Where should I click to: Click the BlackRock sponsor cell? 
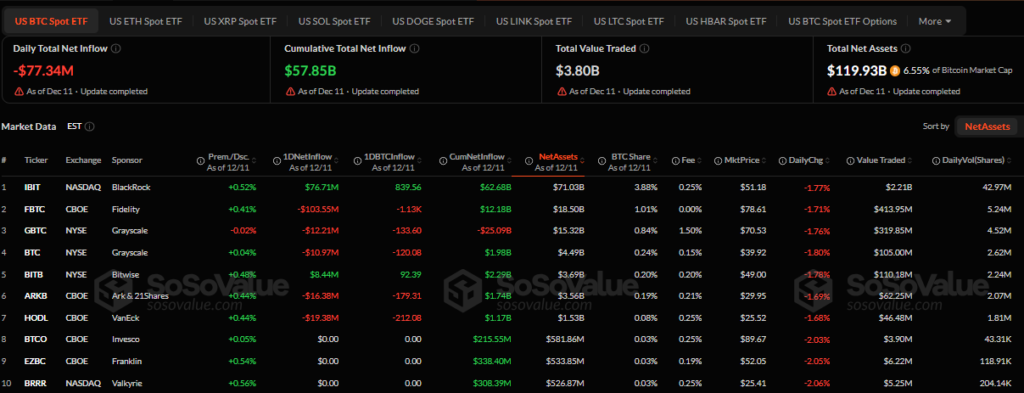pyautogui.click(x=131, y=187)
